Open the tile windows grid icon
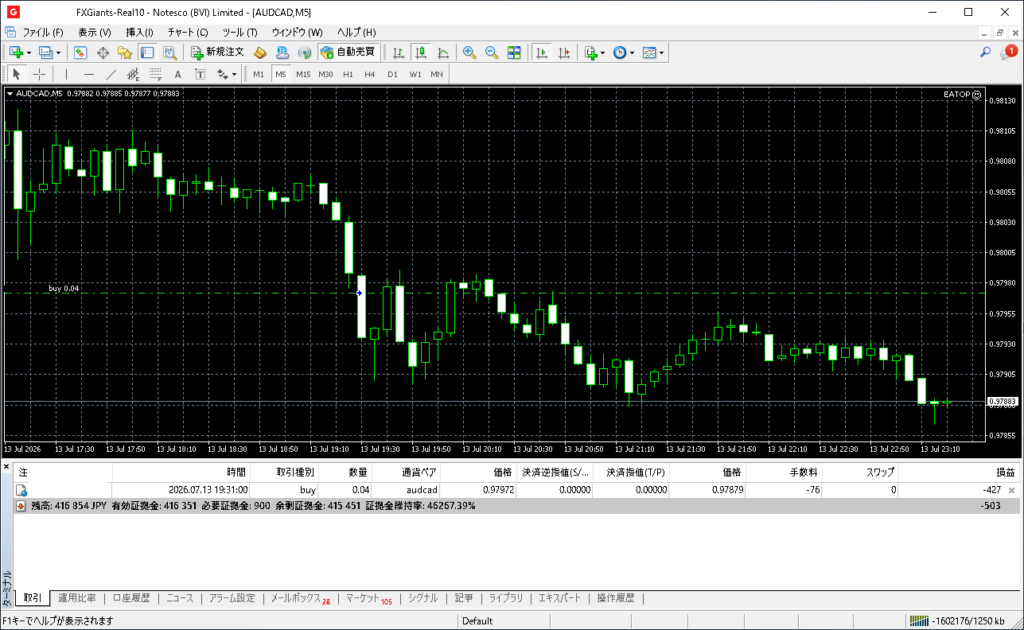Viewport: 1024px width, 630px height. [514, 53]
